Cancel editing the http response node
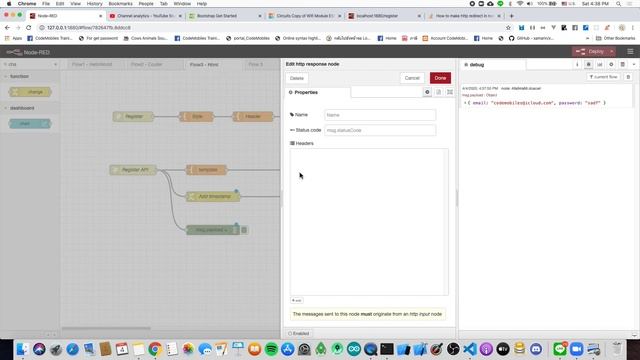 (412, 78)
